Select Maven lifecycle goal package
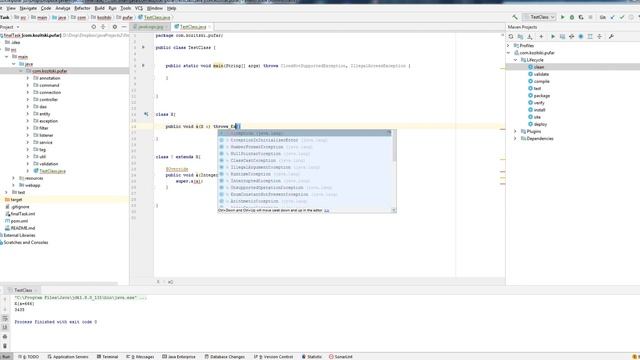 (x=539, y=96)
